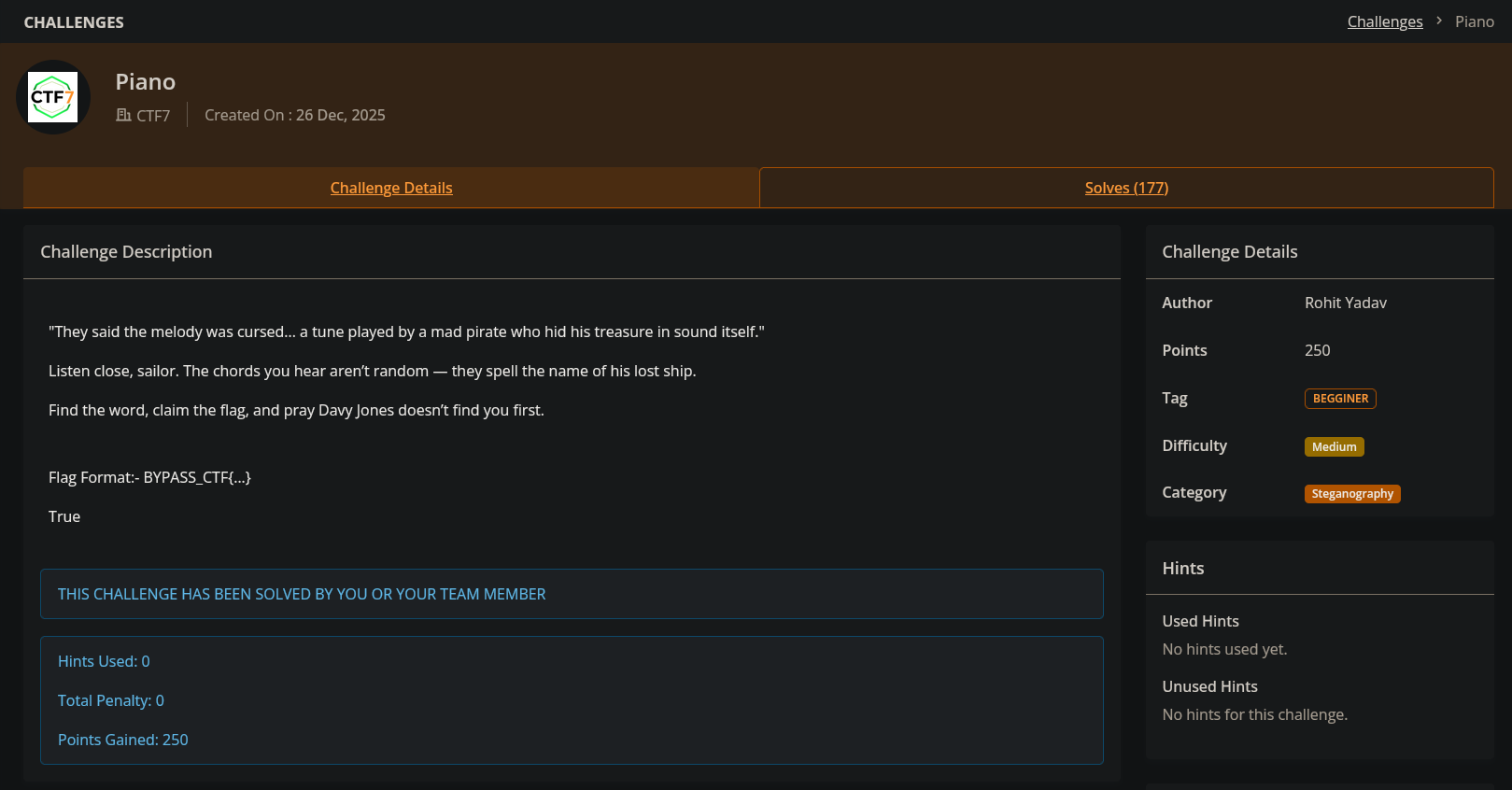
Task: Click the BEGGINER tag badge
Action: [1340, 399]
